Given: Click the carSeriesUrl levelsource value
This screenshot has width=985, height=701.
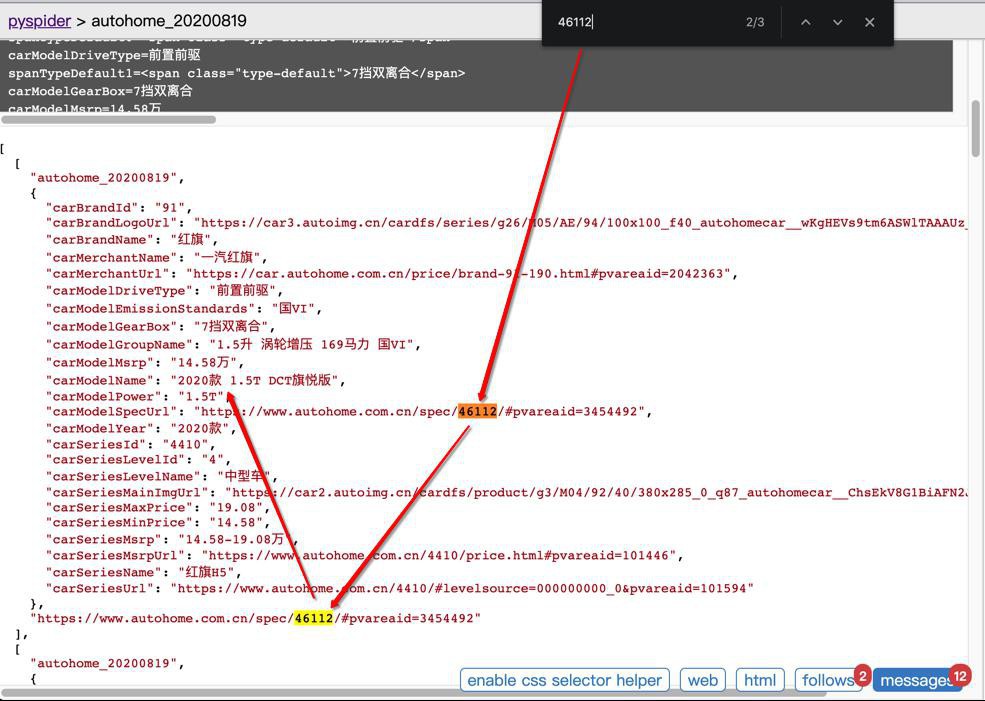Looking at the screenshot, I should pos(462,589).
